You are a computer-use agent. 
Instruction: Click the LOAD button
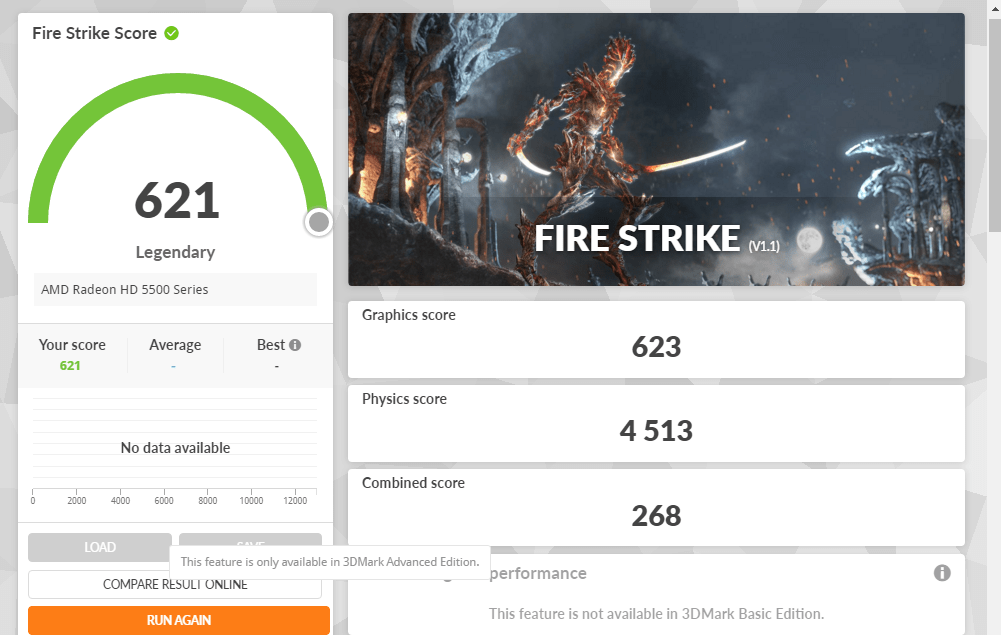(100, 547)
